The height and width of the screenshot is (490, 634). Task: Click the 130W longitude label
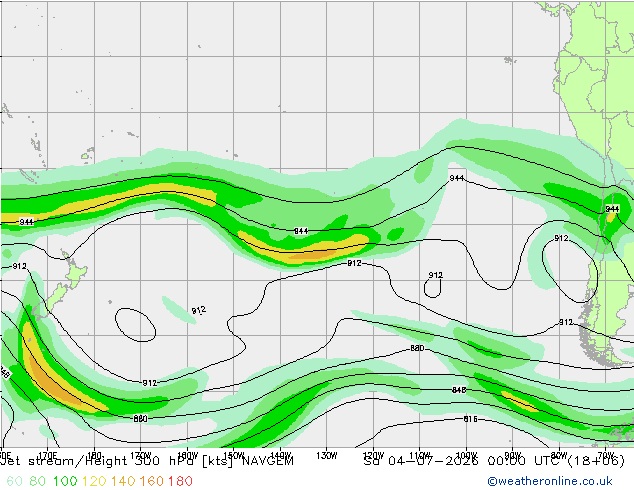327,456
